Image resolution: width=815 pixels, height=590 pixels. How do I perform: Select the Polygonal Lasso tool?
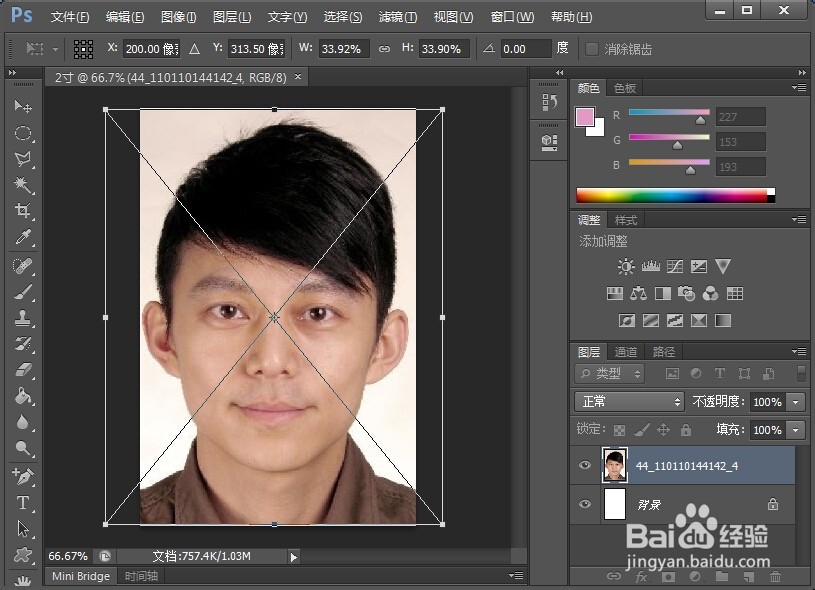pos(23,159)
